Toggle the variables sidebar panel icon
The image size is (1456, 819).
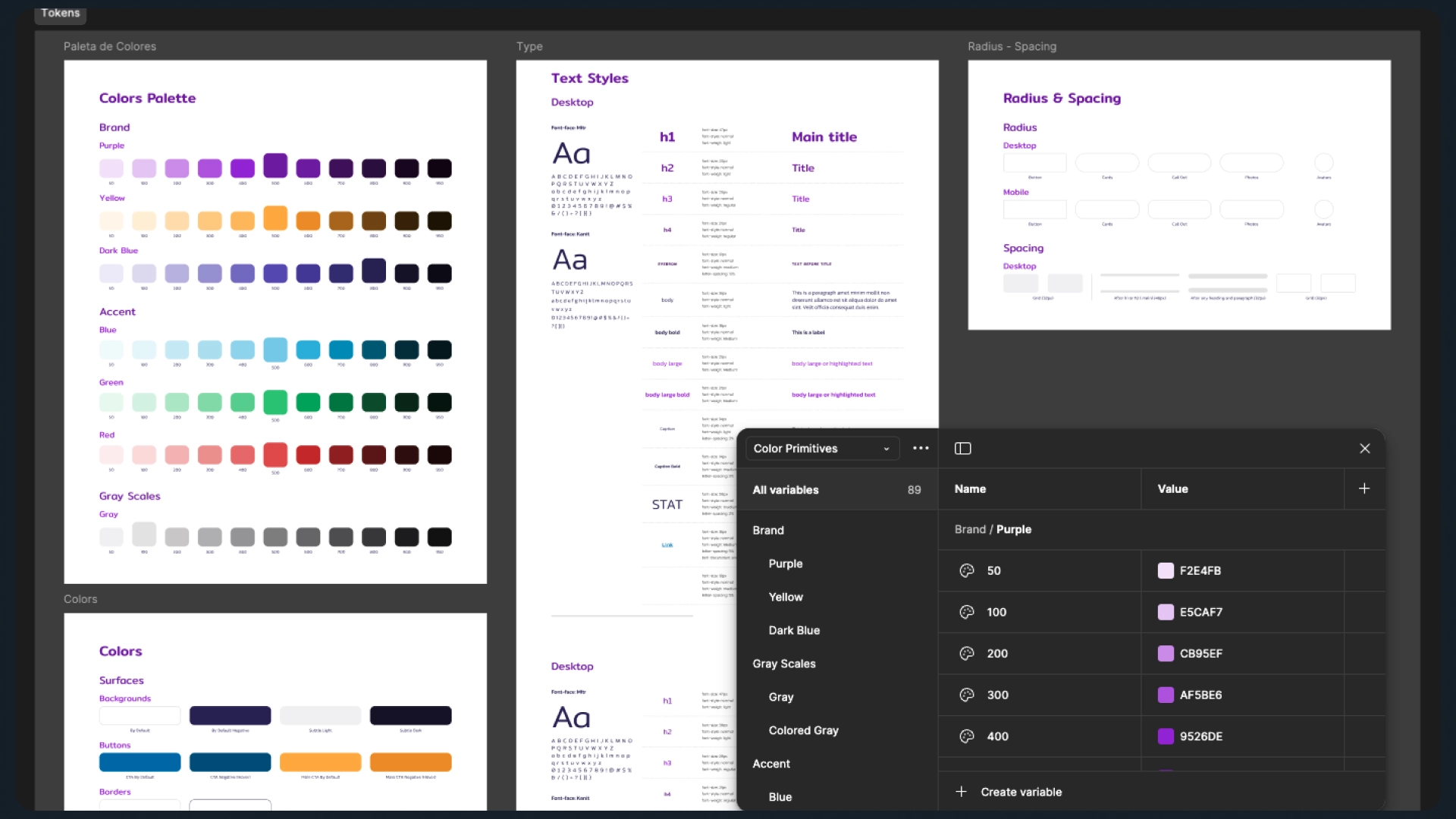(x=962, y=448)
